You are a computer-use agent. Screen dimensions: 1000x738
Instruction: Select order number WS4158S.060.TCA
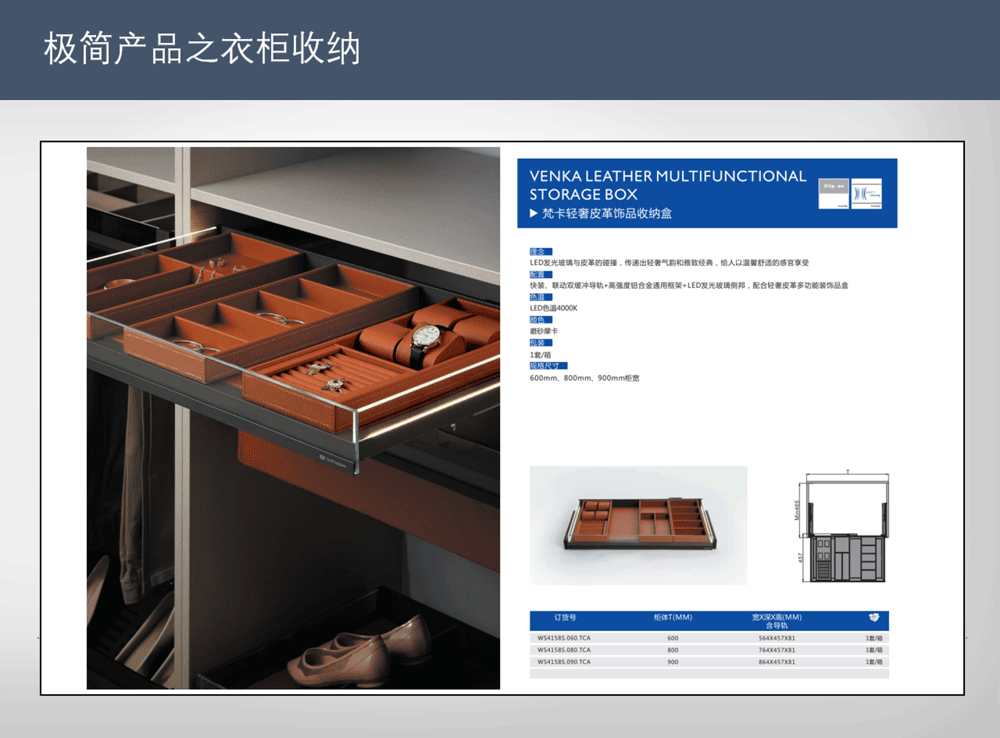coord(564,637)
